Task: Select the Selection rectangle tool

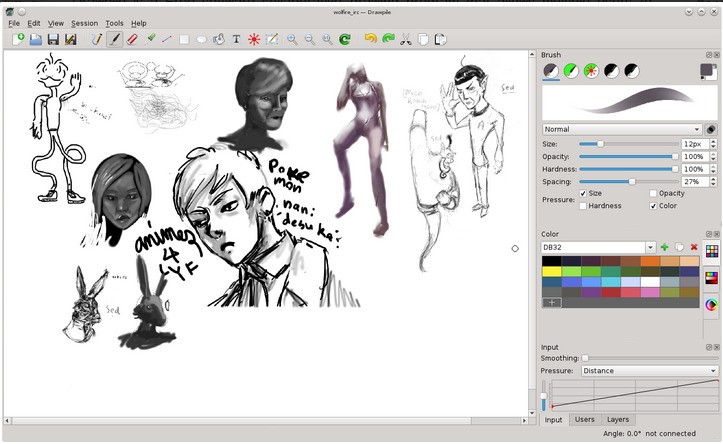Action: point(272,40)
